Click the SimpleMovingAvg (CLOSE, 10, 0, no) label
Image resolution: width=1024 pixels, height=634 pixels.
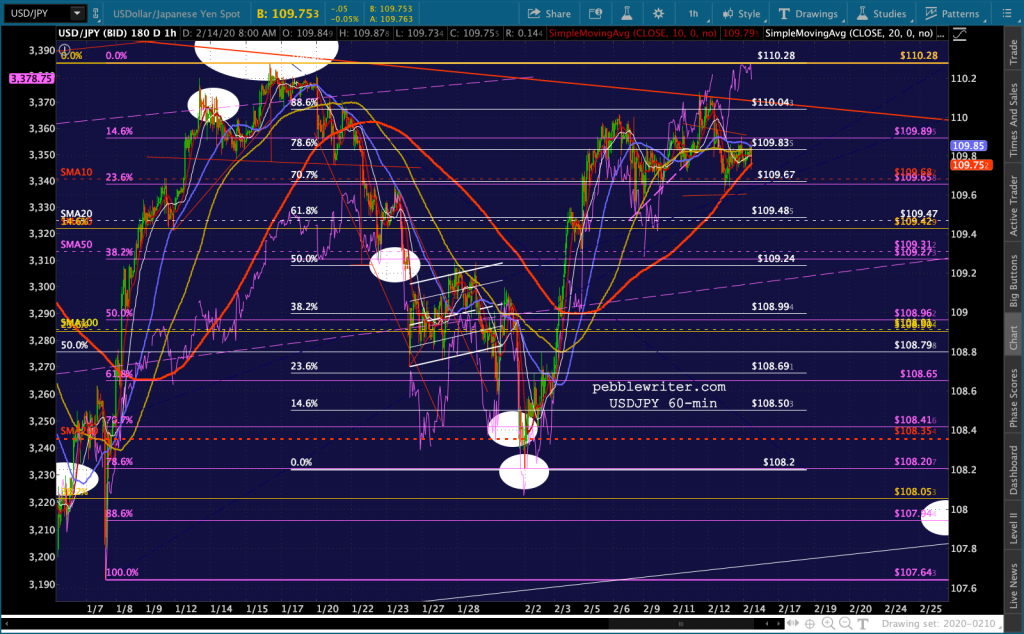(633, 33)
